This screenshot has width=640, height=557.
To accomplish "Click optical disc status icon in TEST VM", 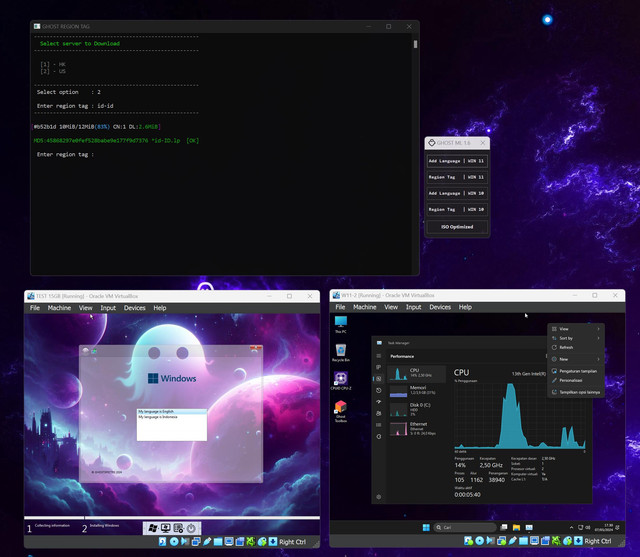I will tap(174, 541).
